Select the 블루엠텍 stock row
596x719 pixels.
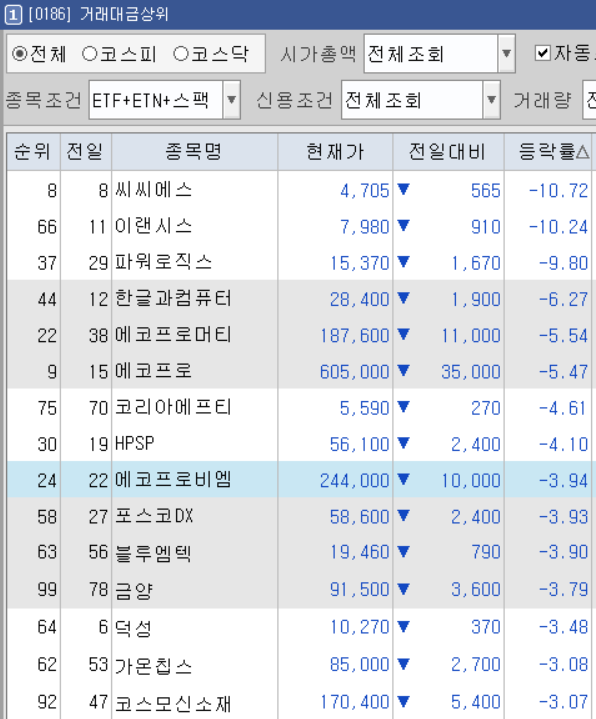click(299, 552)
